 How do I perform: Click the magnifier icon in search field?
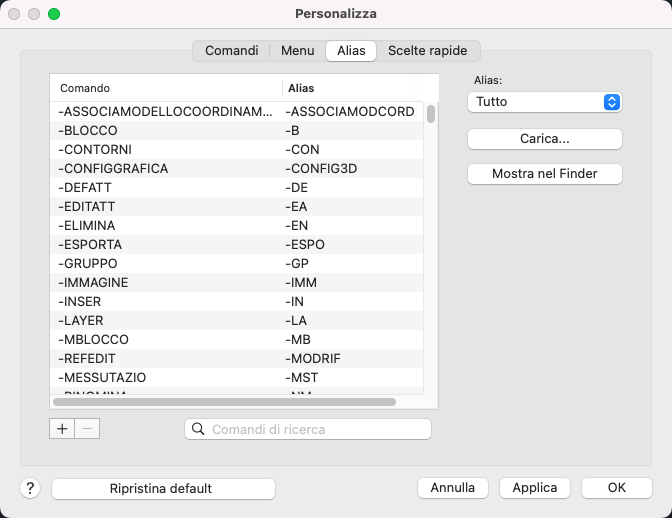(x=198, y=429)
